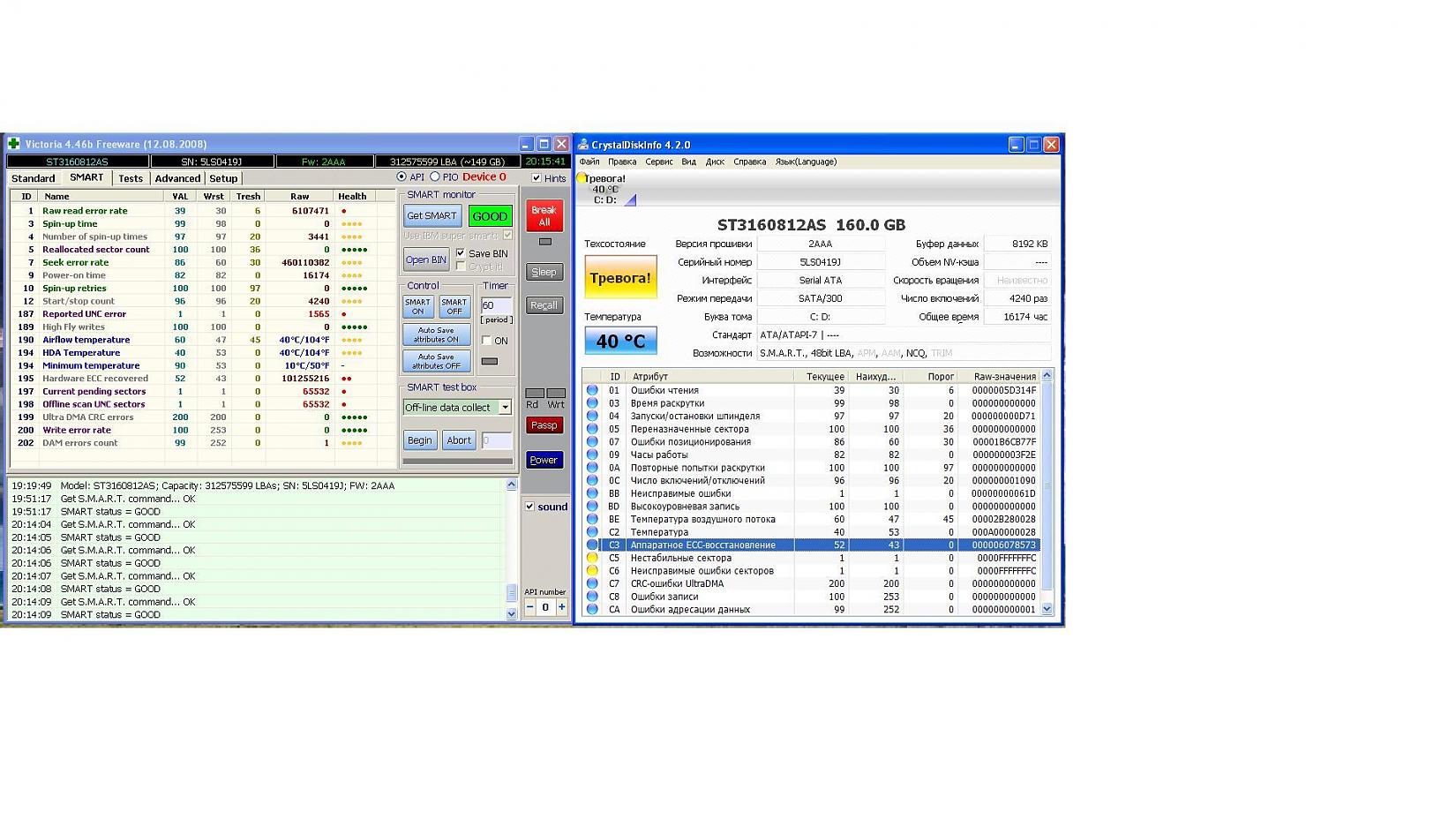The width and height of the screenshot is (1456, 819).
Task: Select the Reallocated sector count row in Victoria
Action: click(201, 250)
